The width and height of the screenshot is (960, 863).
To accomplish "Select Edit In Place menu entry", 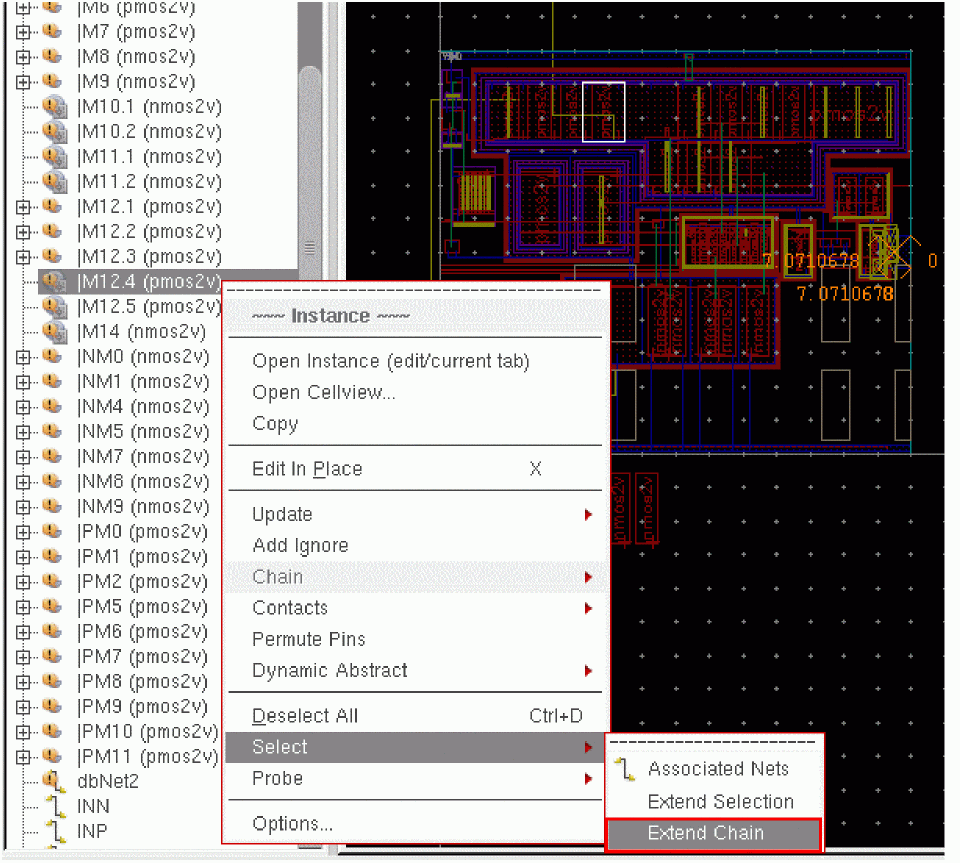I will click(307, 469).
